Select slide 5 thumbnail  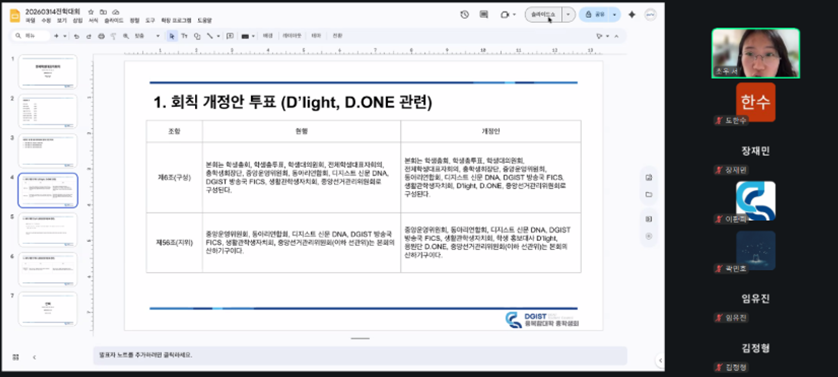48,230
